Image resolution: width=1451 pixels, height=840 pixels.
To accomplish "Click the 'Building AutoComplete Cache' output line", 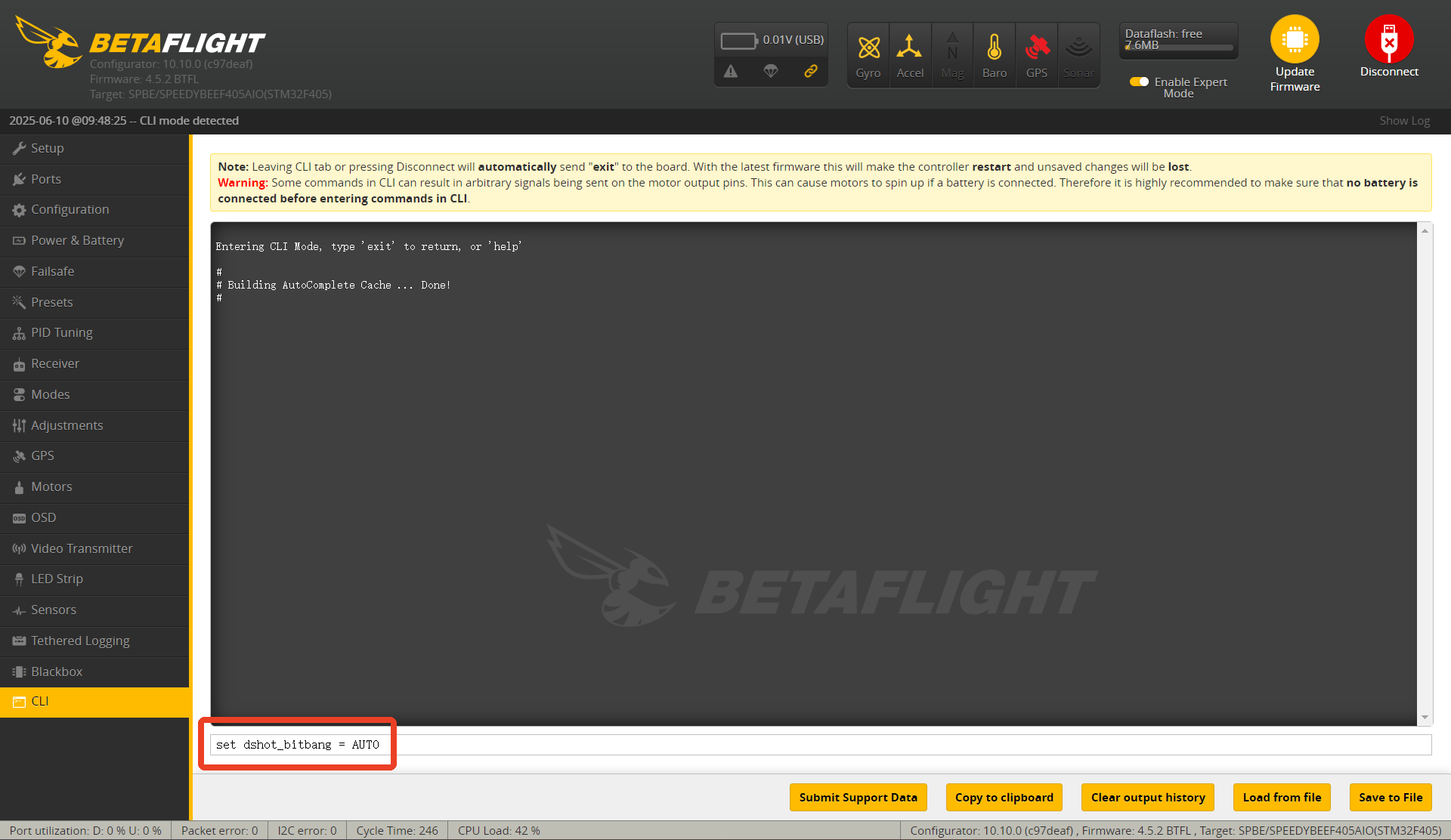I will click(333, 285).
